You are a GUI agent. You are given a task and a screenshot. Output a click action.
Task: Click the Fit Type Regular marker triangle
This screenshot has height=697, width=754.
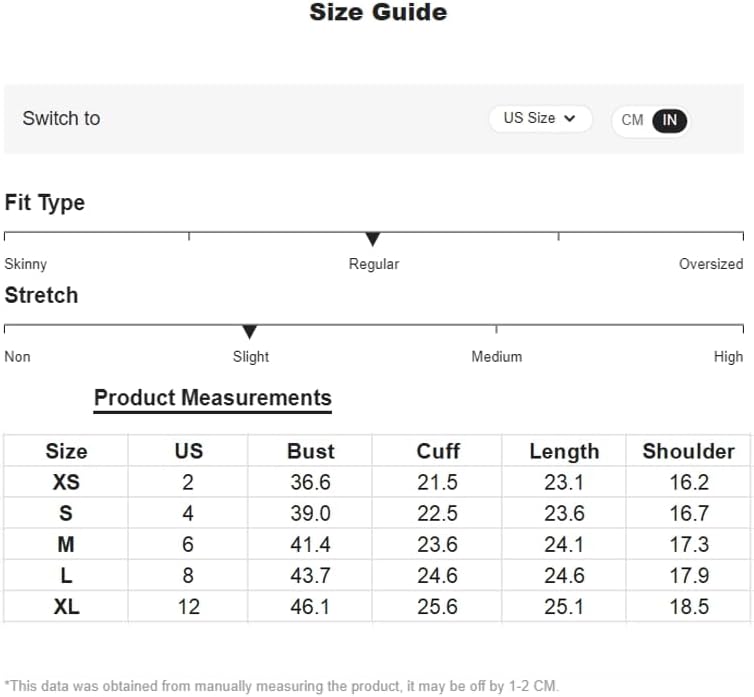(x=373, y=239)
